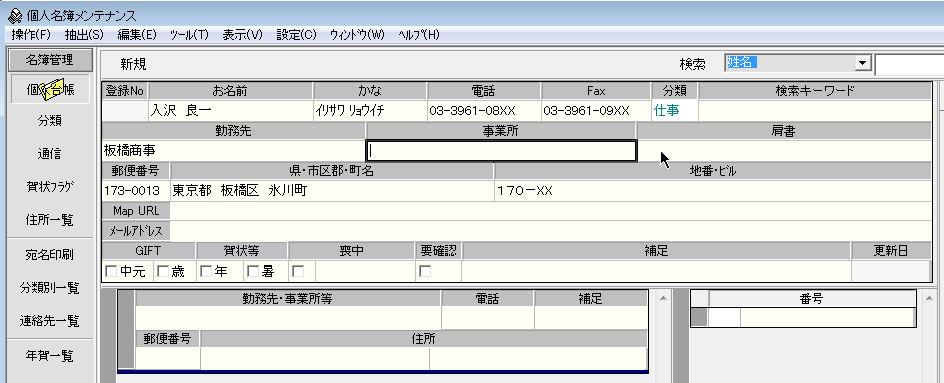Select 個人台帳 in the sidebar
The width and height of the screenshot is (944, 383).
click(50, 89)
